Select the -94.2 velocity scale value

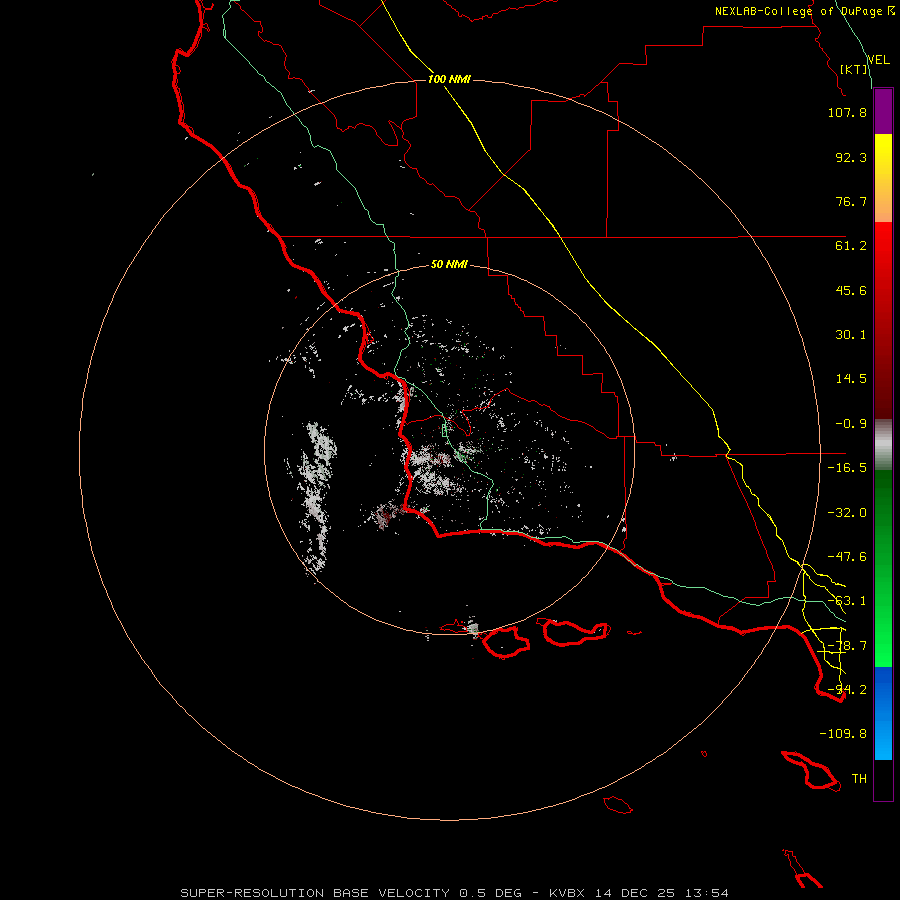coord(847,690)
